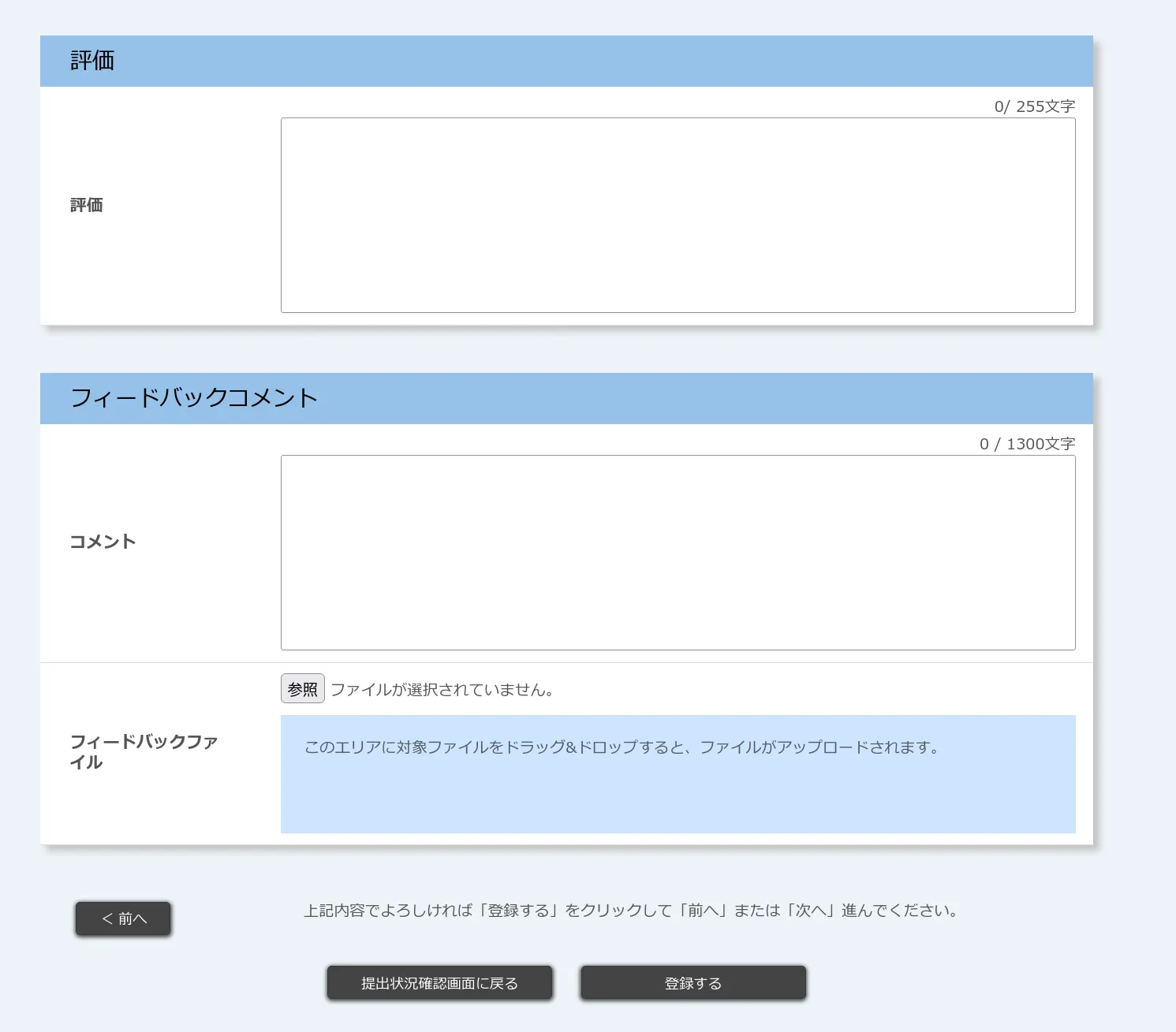Click the < 前へ previous button
1176x1032 pixels.
(x=122, y=918)
